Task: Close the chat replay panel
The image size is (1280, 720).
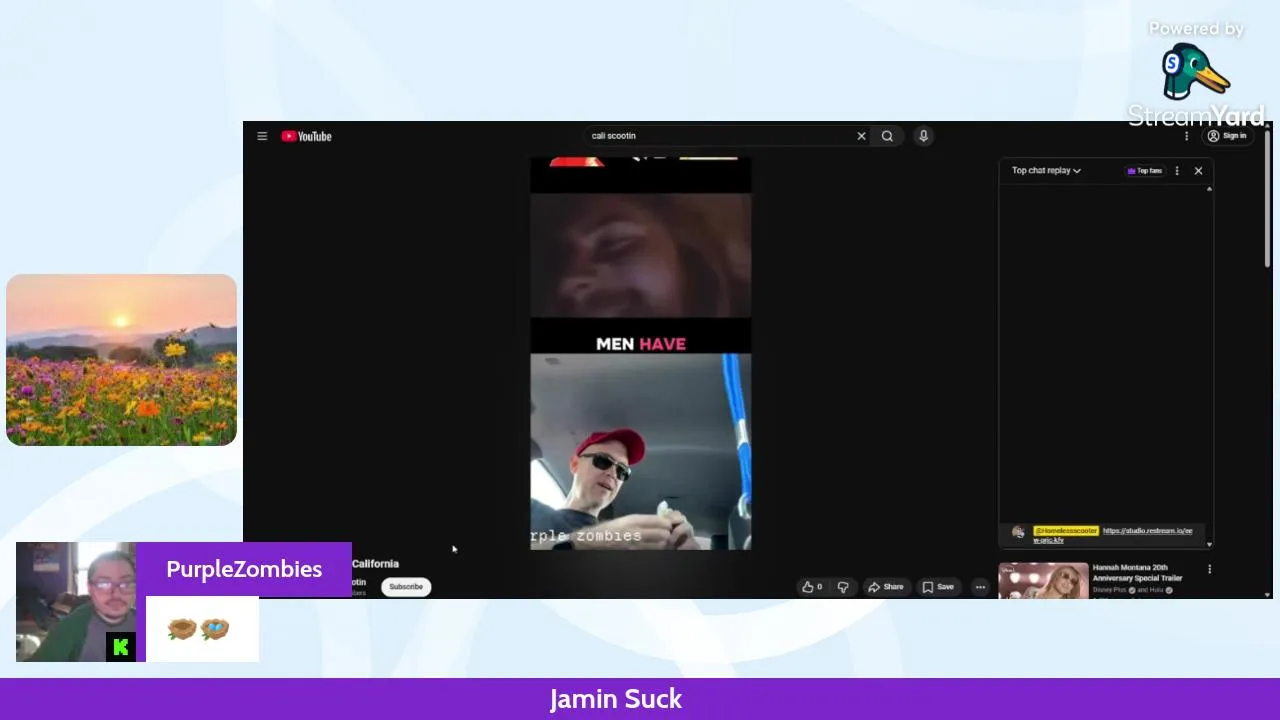Action: click(x=1198, y=171)
